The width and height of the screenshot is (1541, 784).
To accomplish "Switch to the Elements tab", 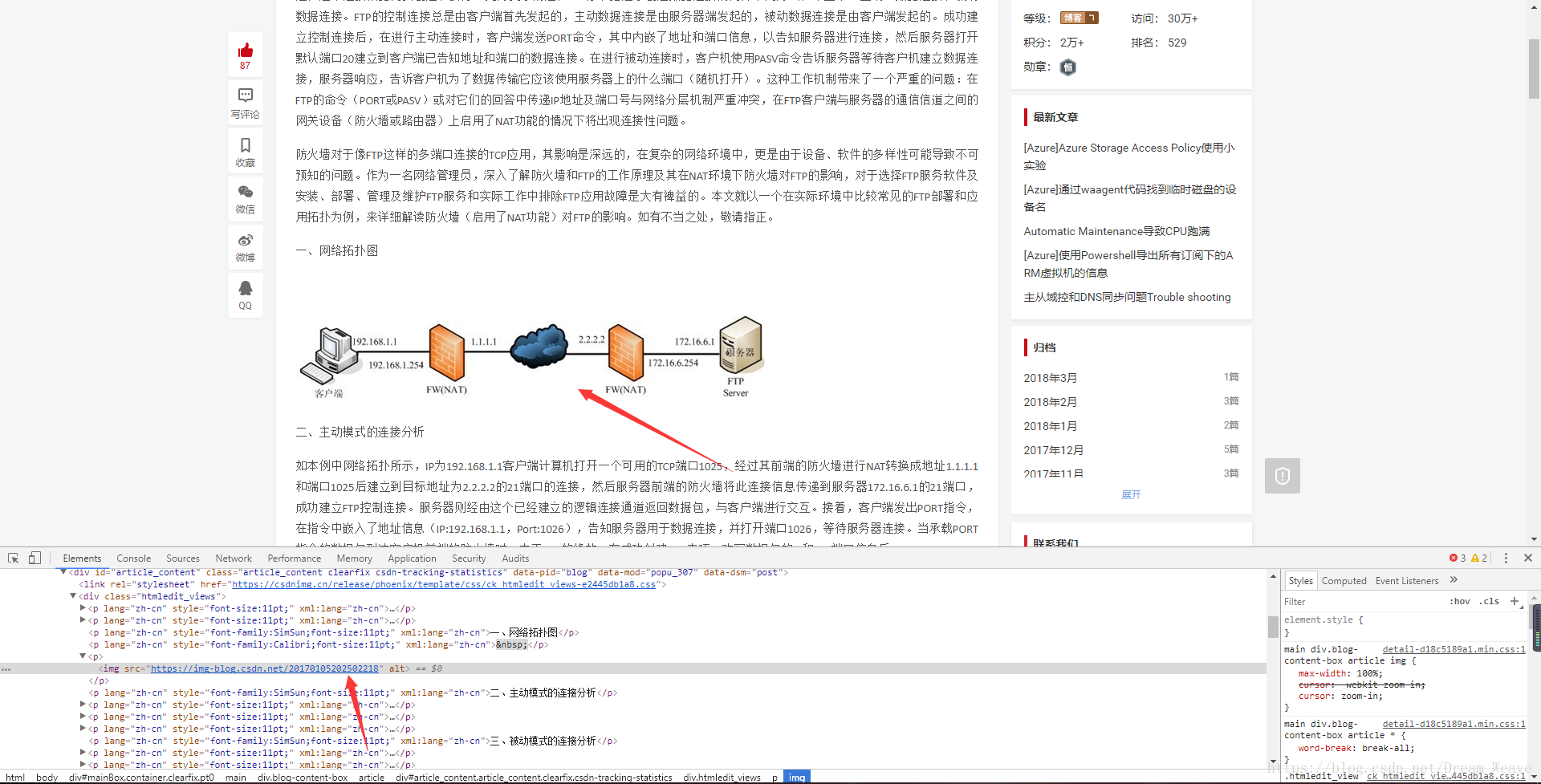I will 82,559.
